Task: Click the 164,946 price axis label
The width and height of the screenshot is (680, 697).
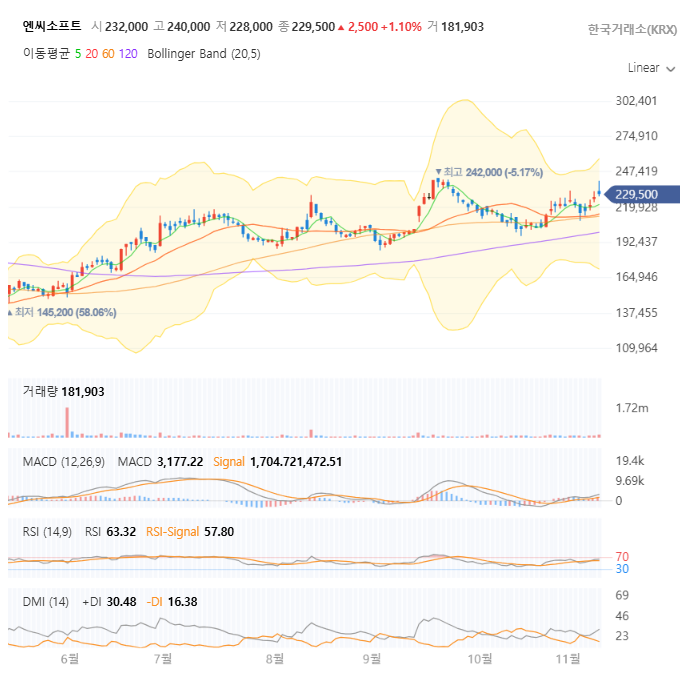Action: [636, 277]
